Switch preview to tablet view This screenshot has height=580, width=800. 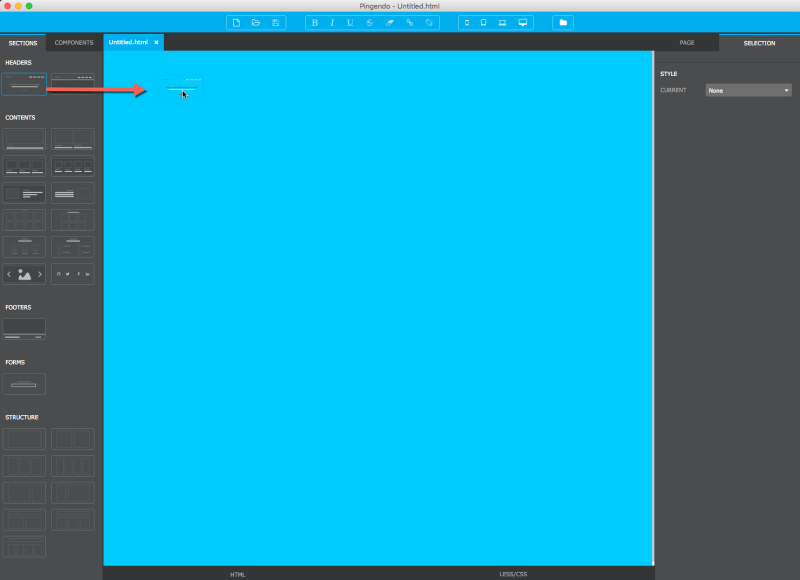coord(484,22)
